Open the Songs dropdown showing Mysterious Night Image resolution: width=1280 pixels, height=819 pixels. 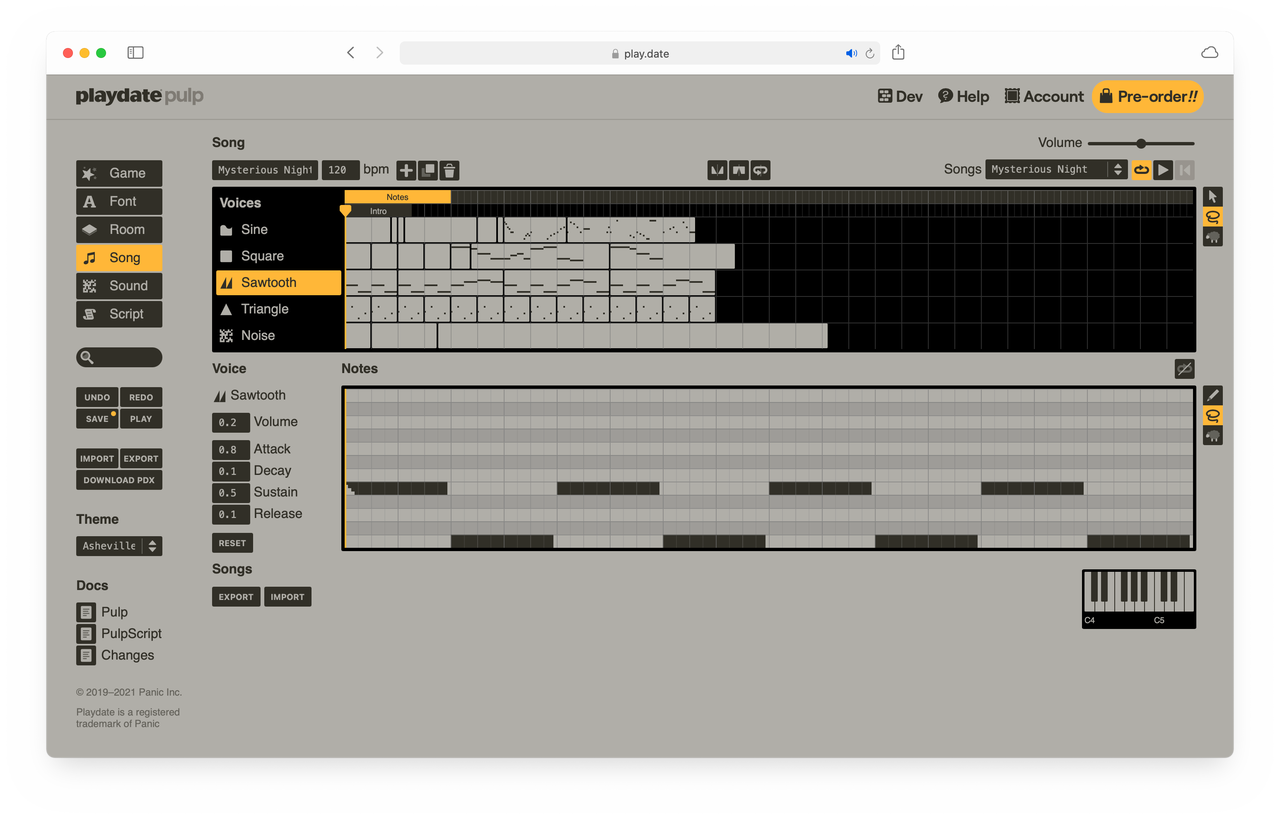[x=1056, y=170]
